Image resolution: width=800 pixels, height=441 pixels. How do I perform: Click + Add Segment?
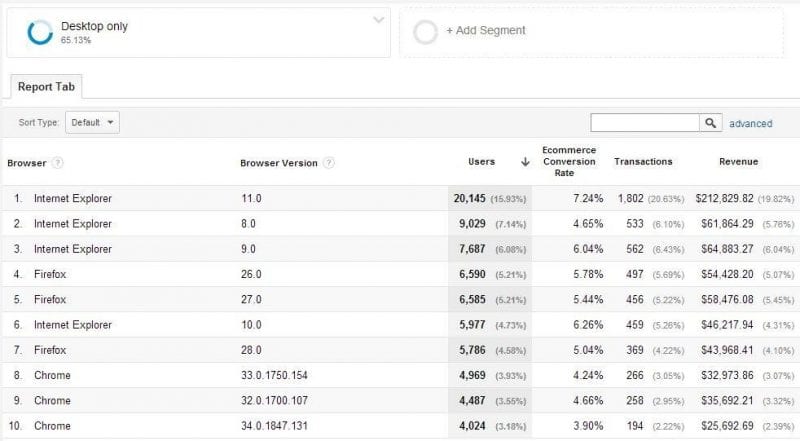[485, 31]
